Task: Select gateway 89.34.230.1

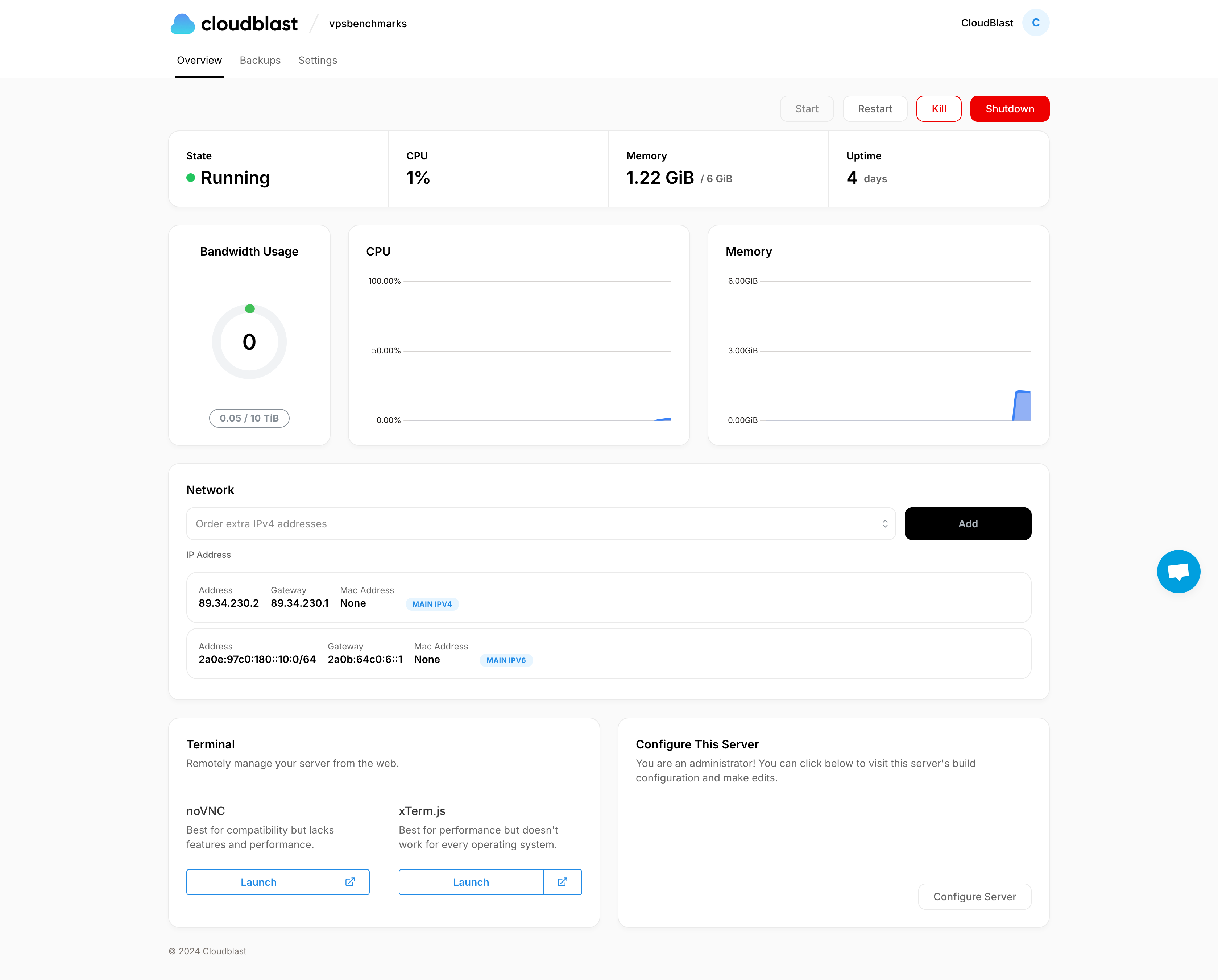Action: 299,603
